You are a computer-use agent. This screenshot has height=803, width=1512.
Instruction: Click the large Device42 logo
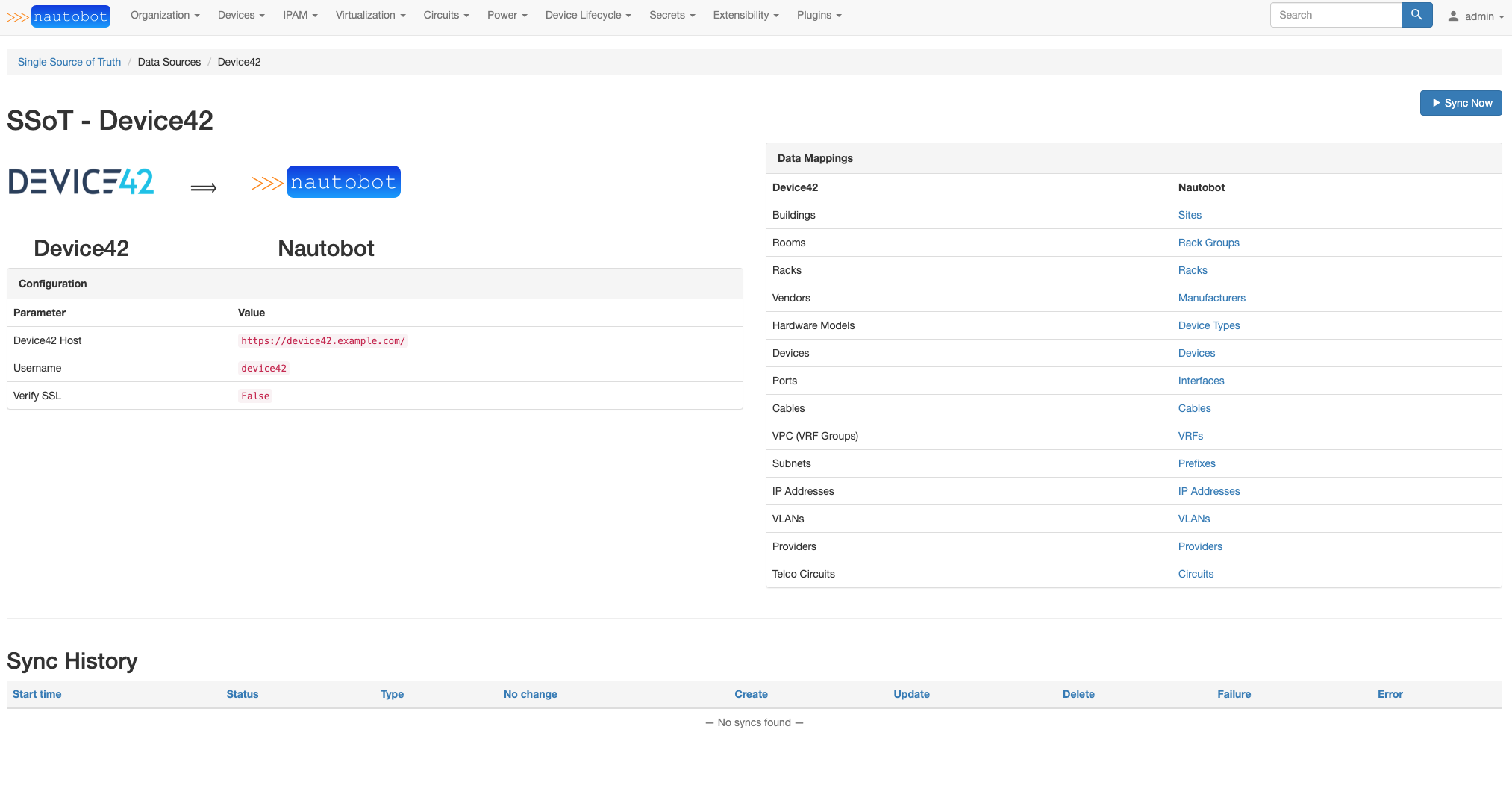(81, 181)
